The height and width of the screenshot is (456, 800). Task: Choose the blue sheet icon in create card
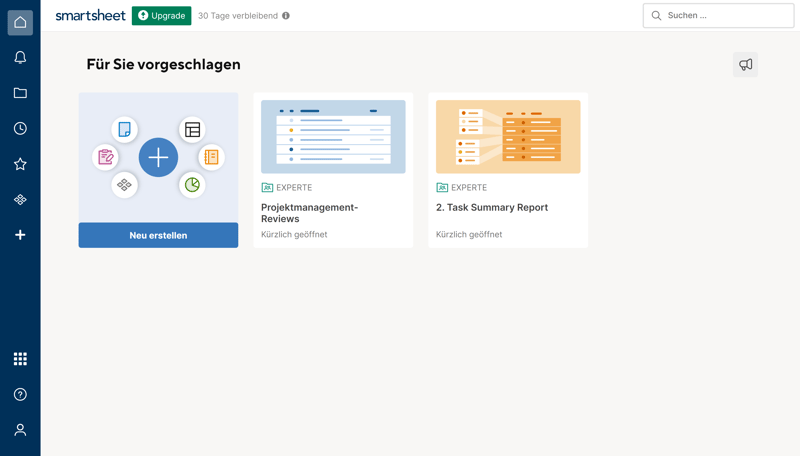(124, 130)
